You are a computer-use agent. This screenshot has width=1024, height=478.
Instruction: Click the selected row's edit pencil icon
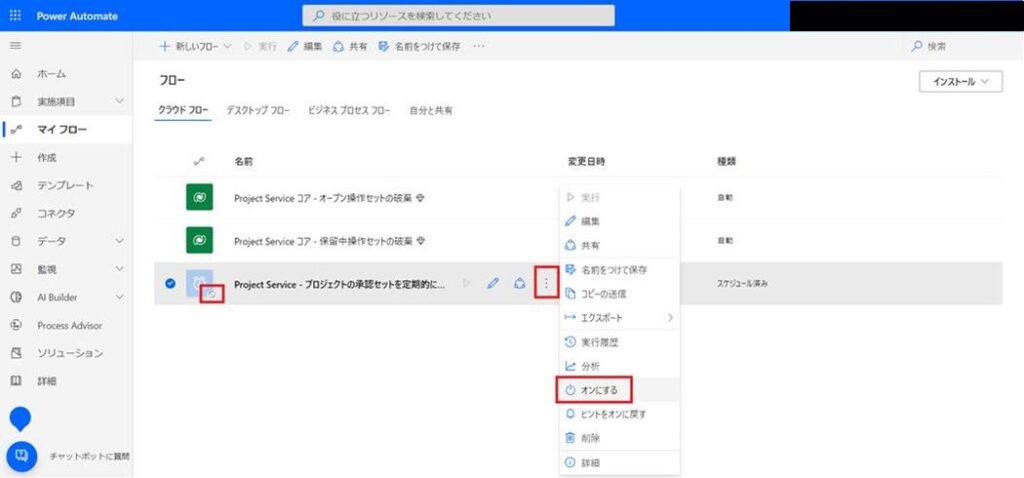pyautogui.click(x=493, y=283)
